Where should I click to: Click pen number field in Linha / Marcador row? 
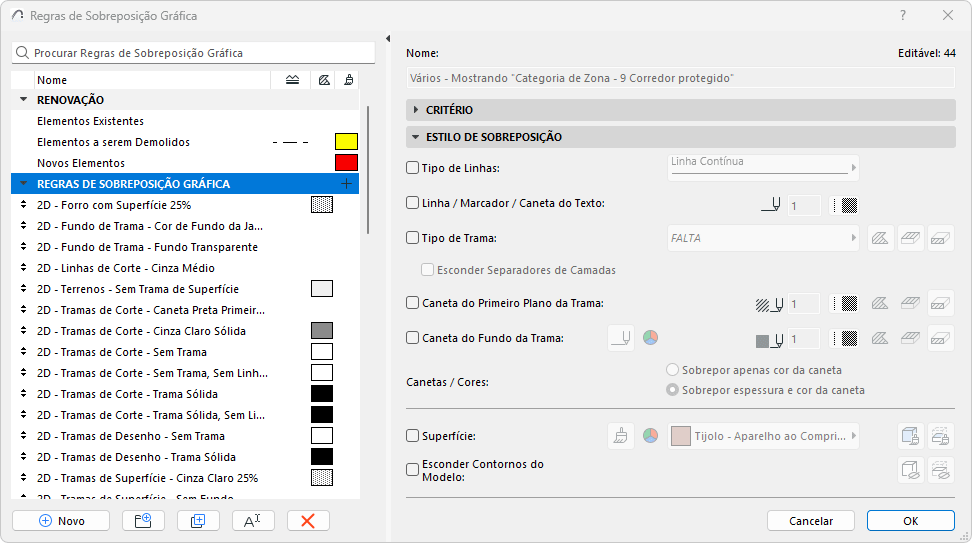coord(804,205)
